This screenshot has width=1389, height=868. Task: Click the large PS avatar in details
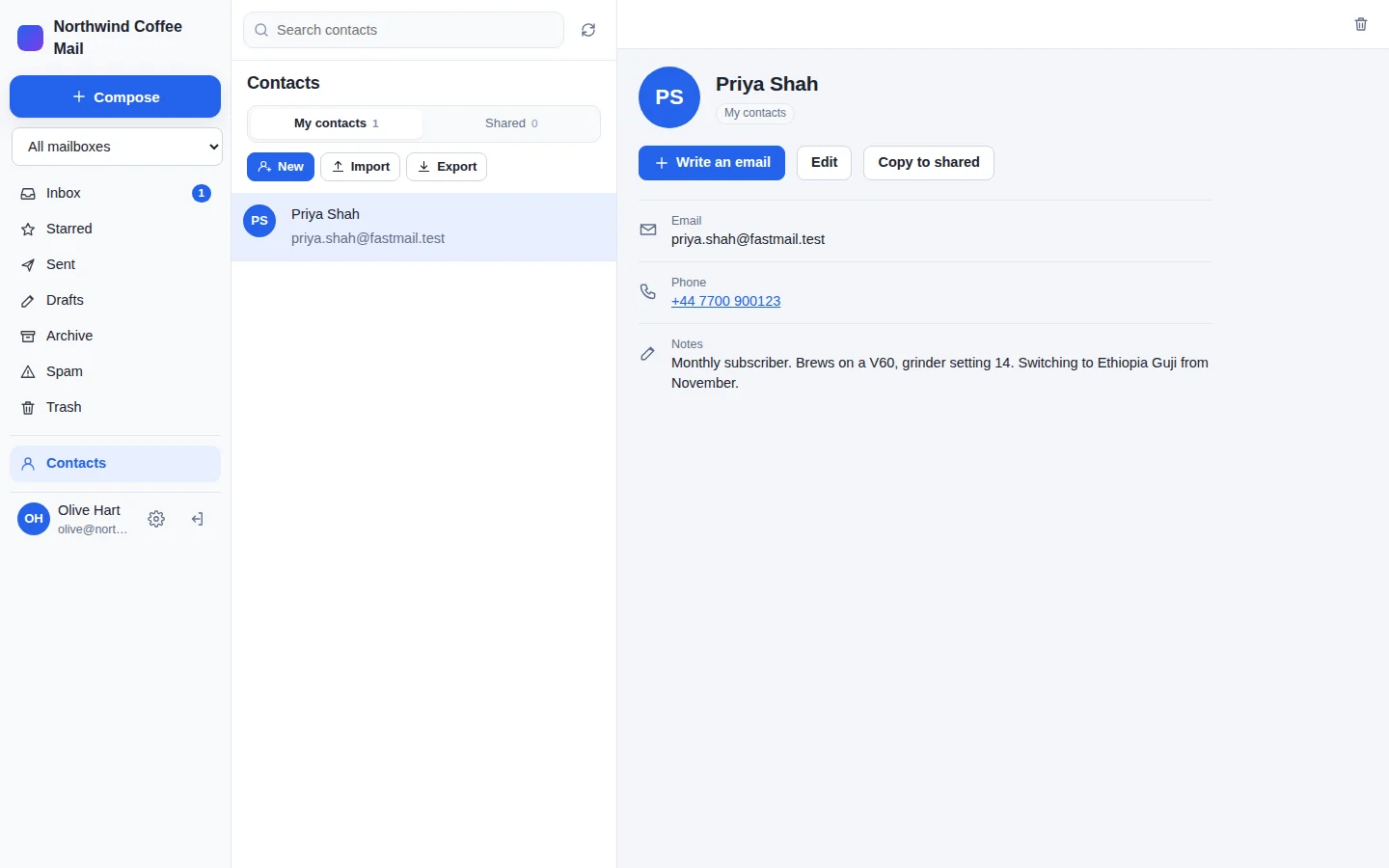(669, 97)
